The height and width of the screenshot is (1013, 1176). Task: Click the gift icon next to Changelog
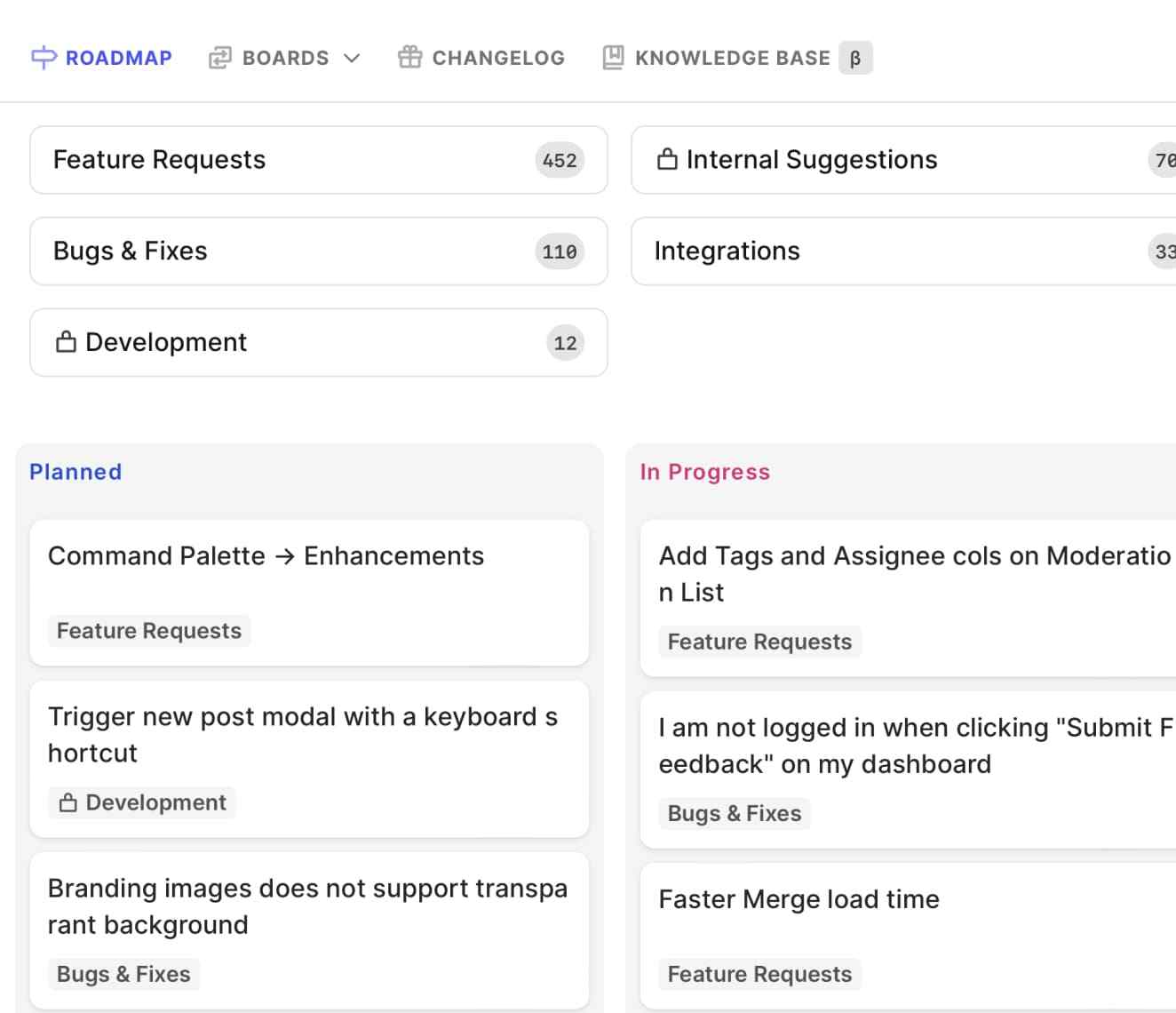(x=409, y=57)
